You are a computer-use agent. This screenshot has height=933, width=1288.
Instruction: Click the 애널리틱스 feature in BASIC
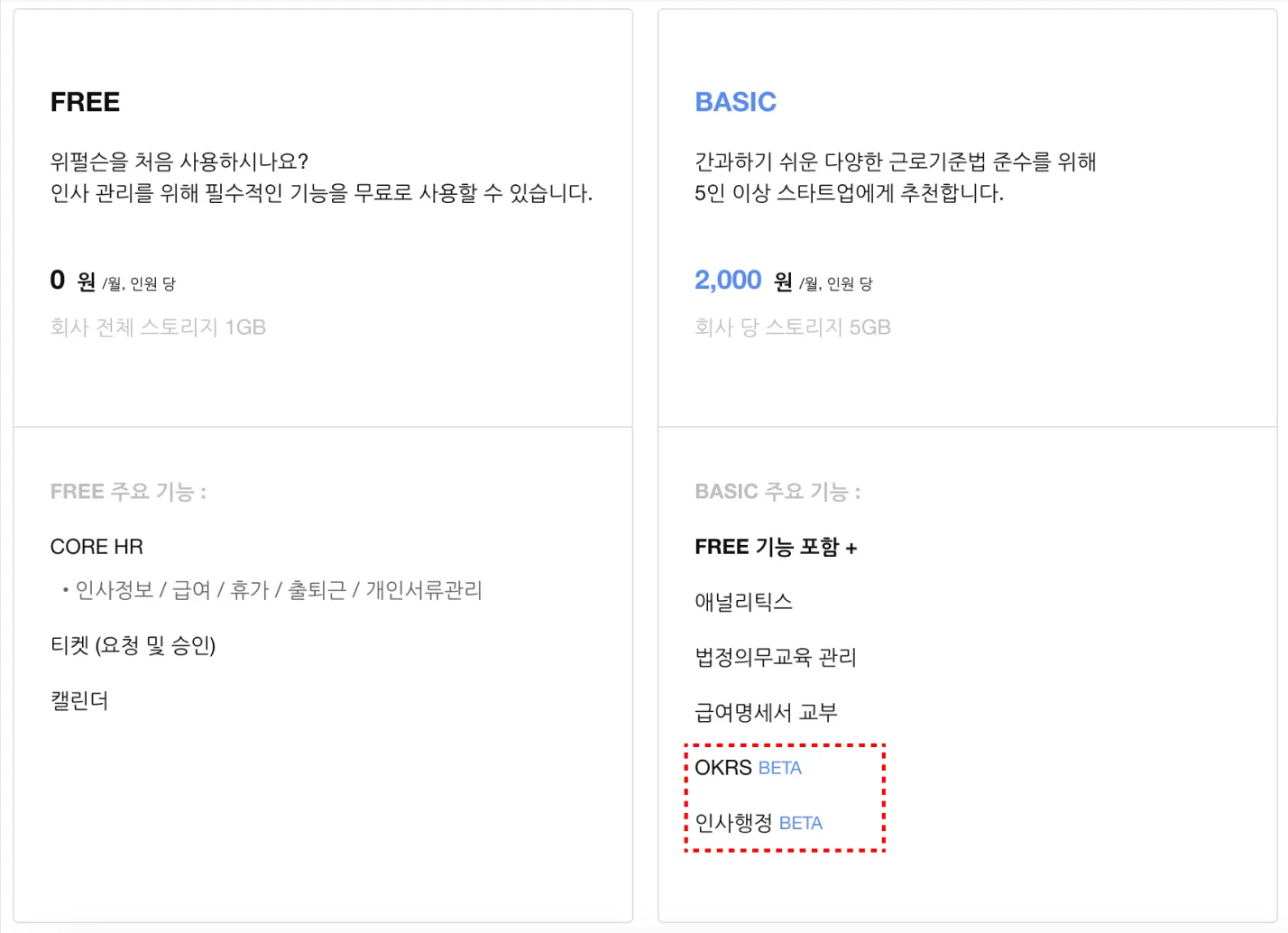(x=743, y=602)
